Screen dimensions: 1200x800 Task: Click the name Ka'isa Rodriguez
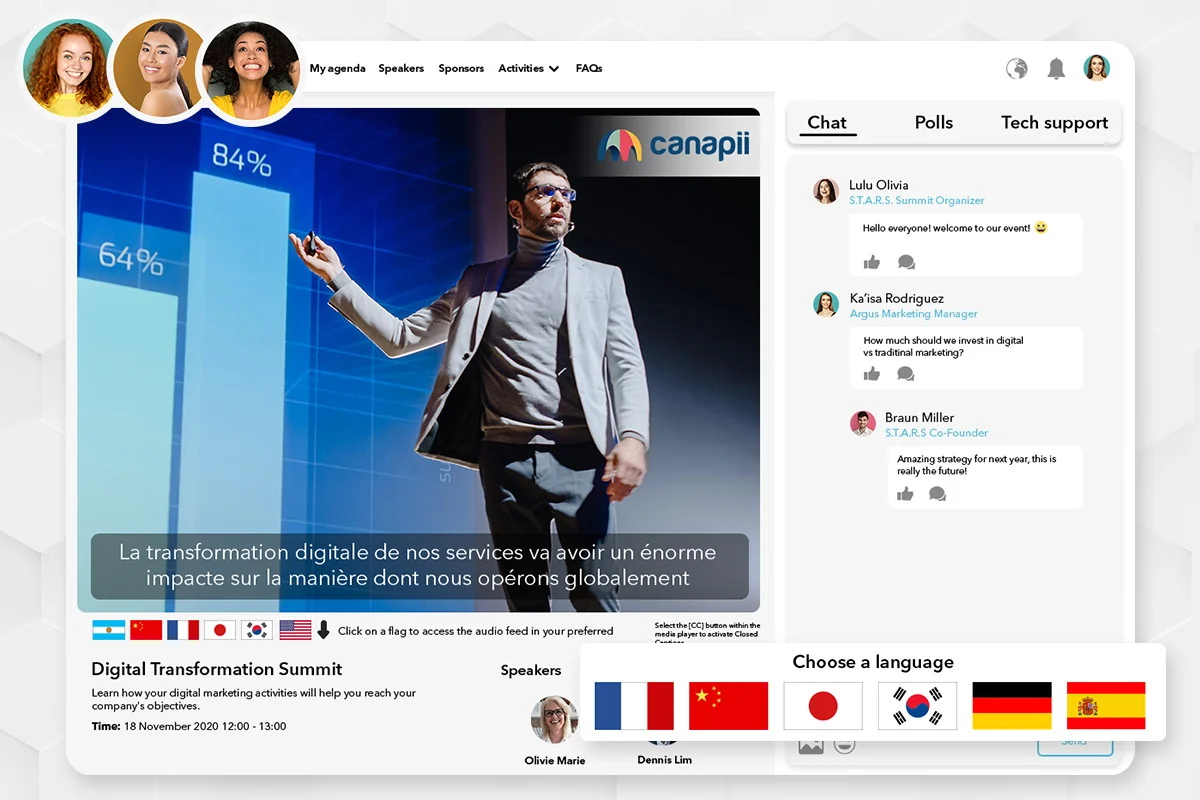897,298
